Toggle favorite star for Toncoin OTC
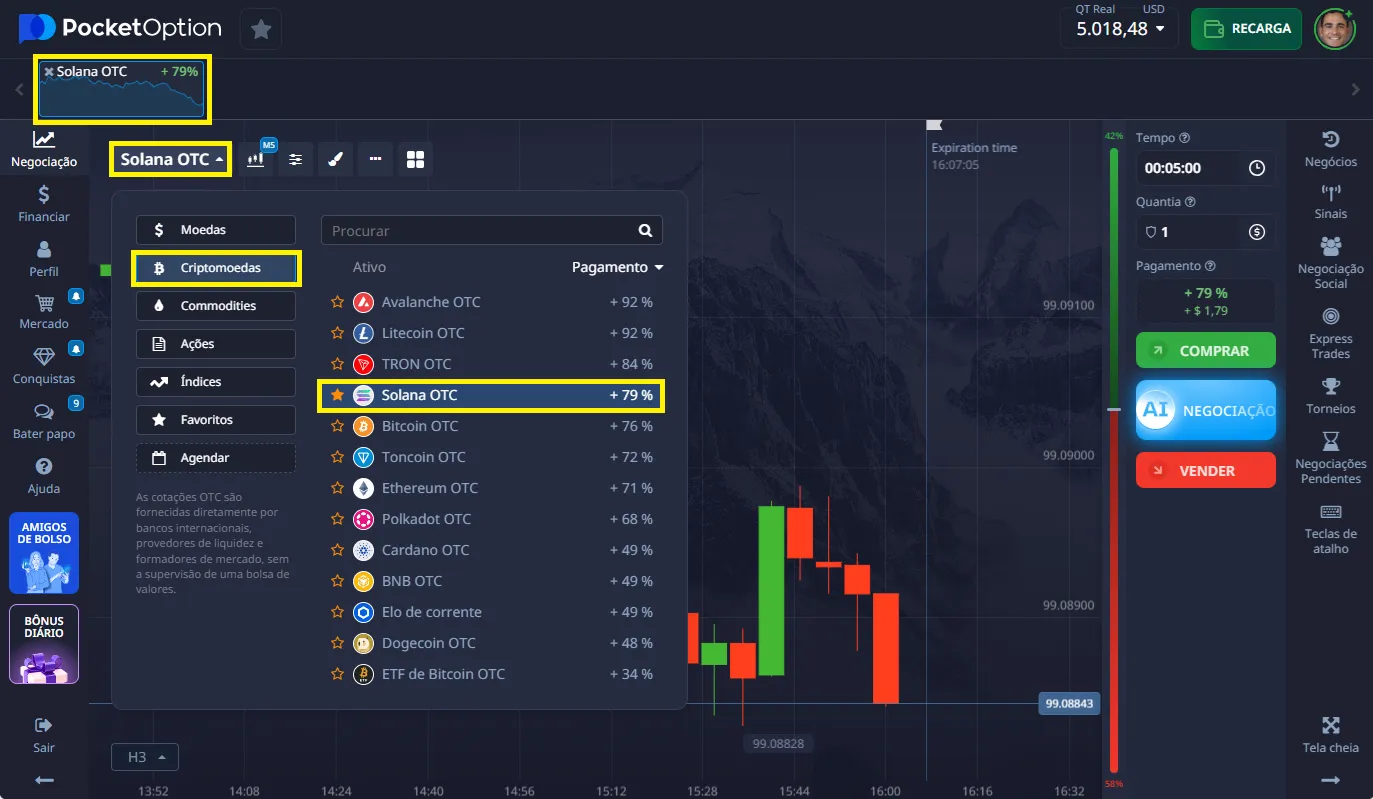 337,457
